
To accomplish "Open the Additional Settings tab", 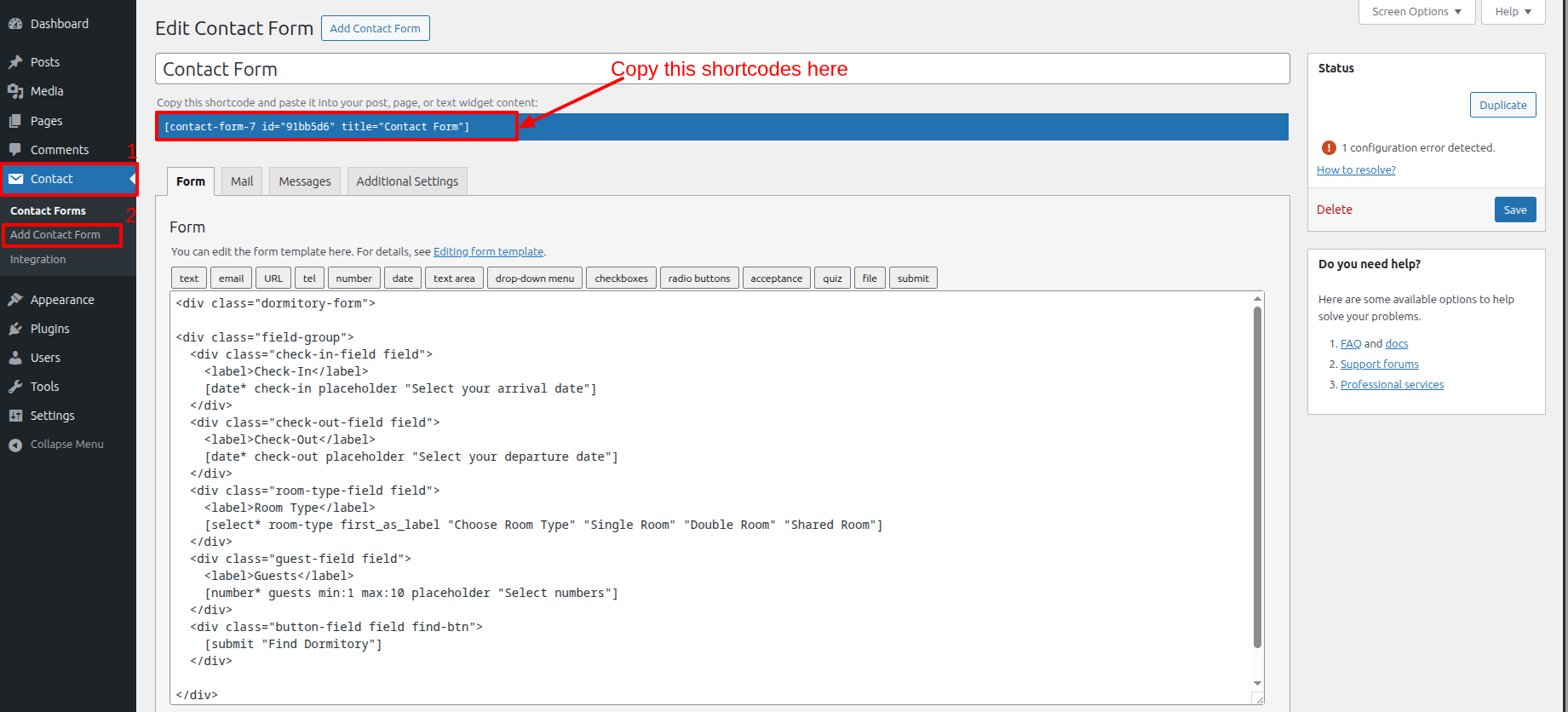I will pyautogui.click(x=407, y=181).
